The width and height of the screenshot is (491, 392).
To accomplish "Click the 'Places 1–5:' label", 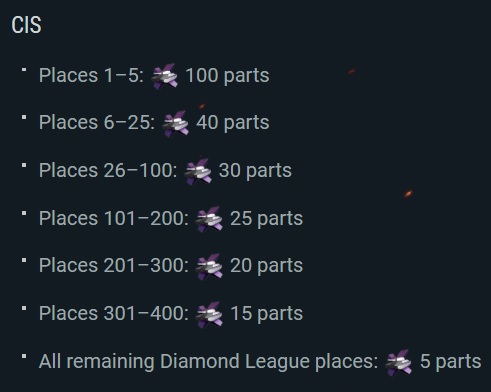I will 91,75.
